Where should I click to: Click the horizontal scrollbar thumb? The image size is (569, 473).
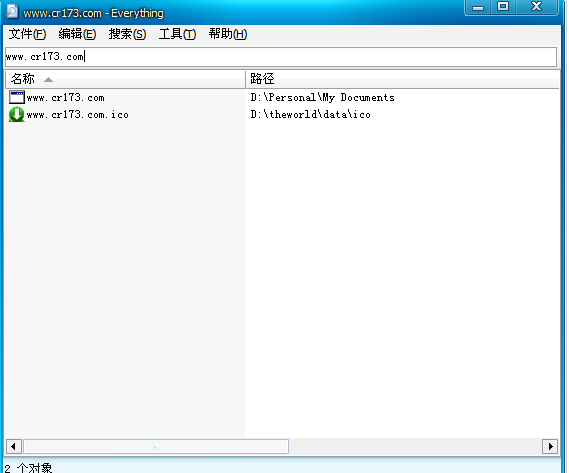tap(156, 446)
